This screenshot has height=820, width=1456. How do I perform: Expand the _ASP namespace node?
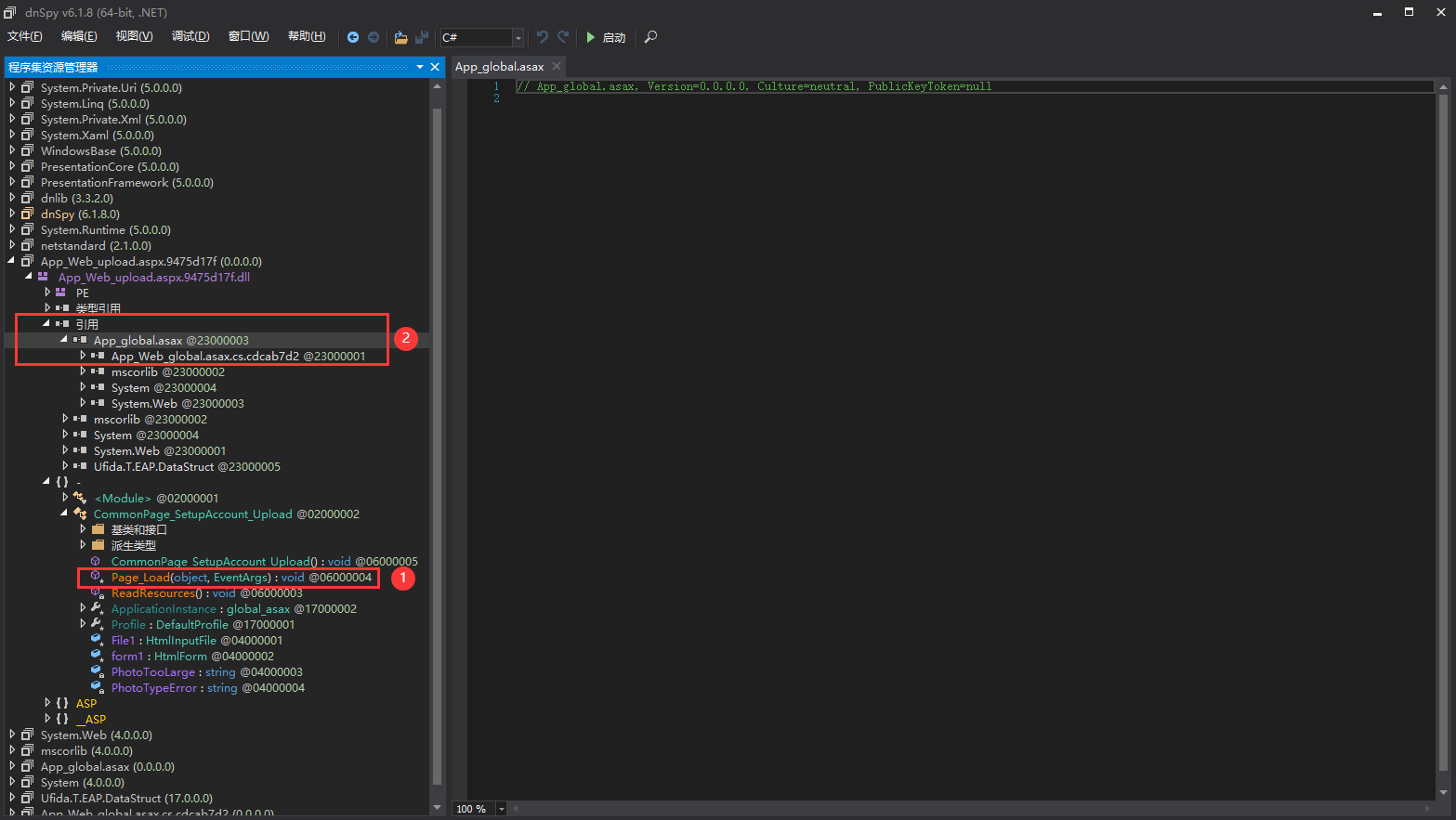47,719
